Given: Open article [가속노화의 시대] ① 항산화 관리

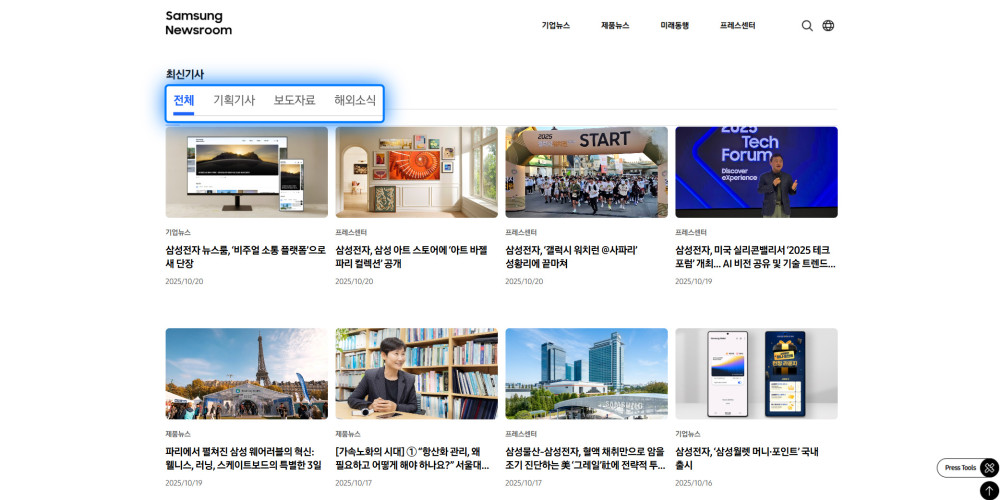Looking at the screenshot, I should 412,458.
